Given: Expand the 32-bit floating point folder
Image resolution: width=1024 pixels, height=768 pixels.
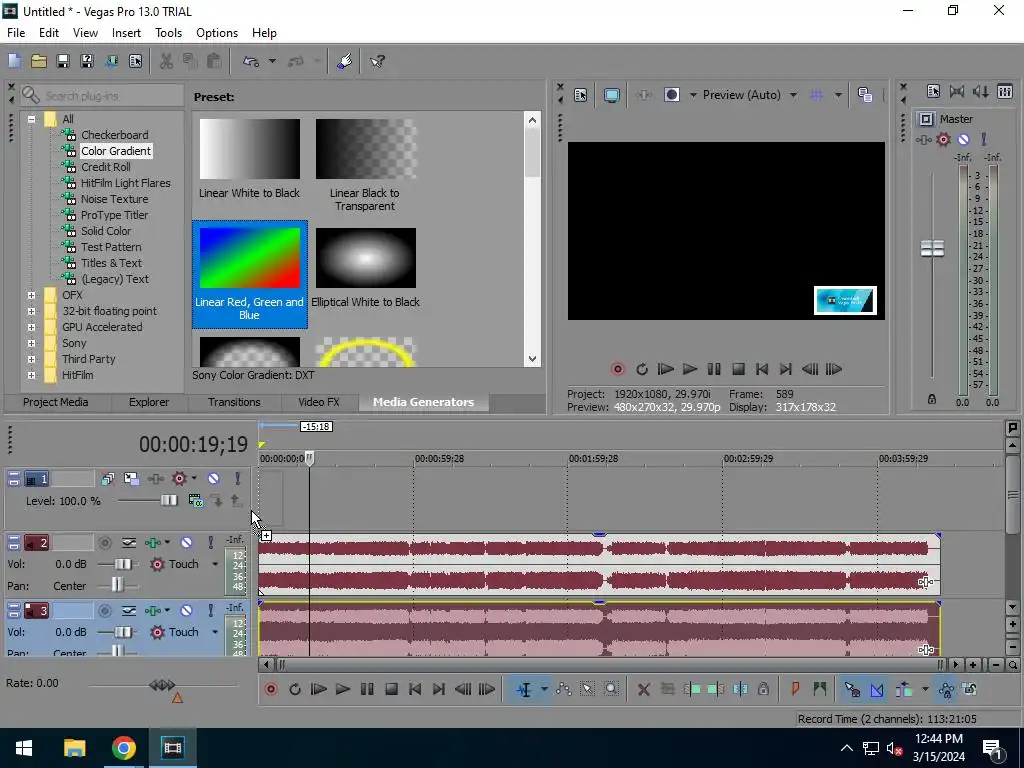Looking at the screenshot, I should click(x=31, y=312).
